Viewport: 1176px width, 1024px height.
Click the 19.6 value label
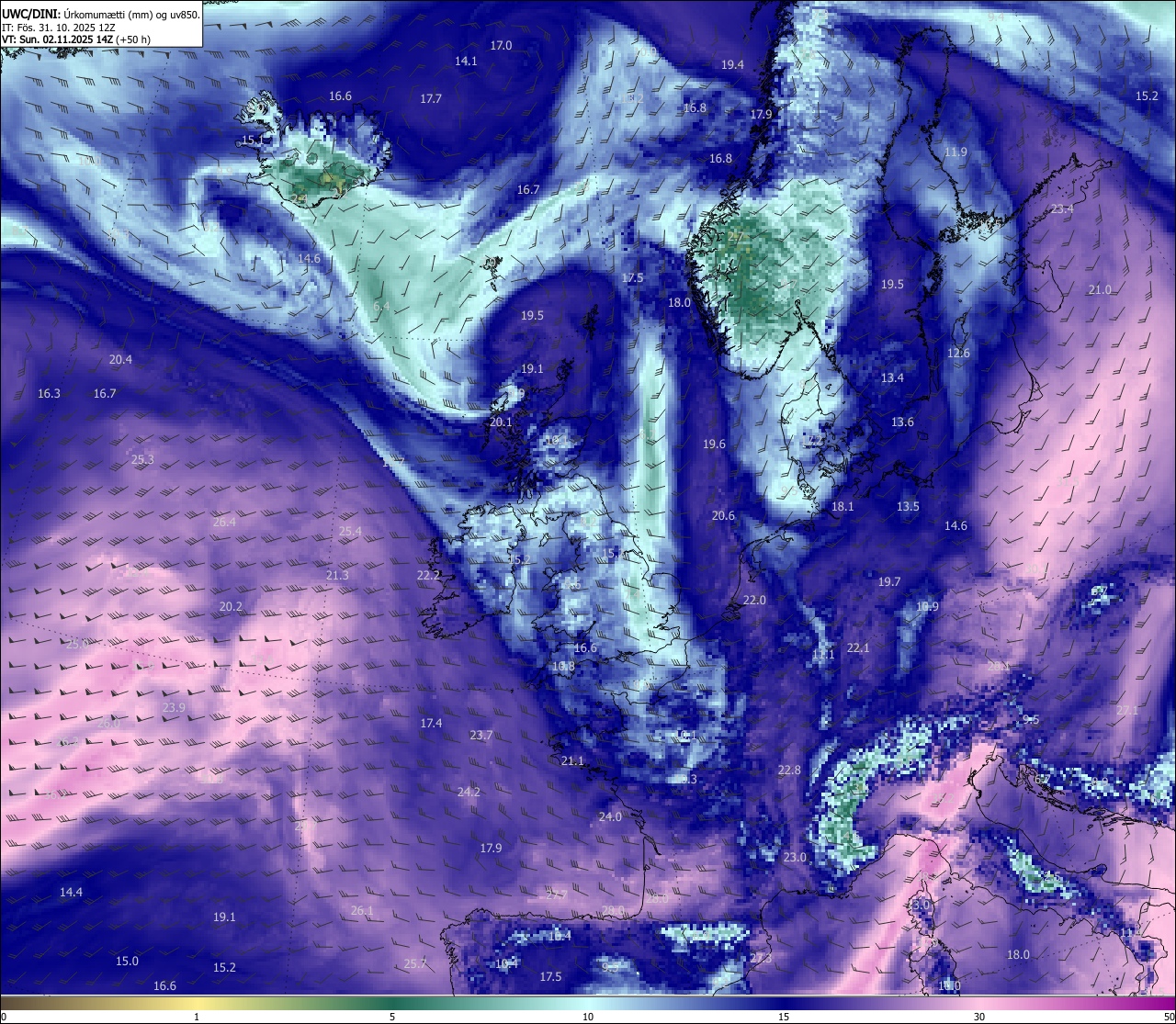point(714,444)
